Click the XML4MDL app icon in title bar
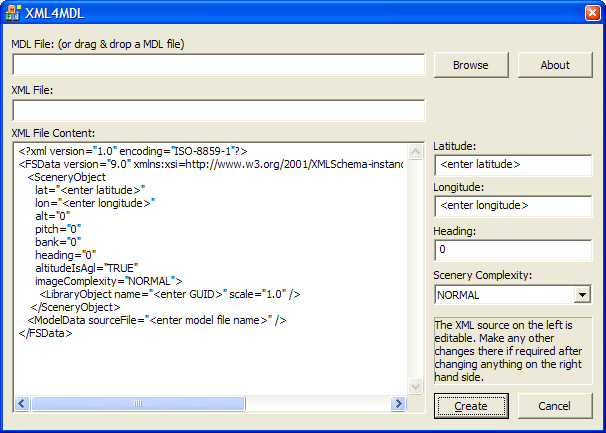 13,13
